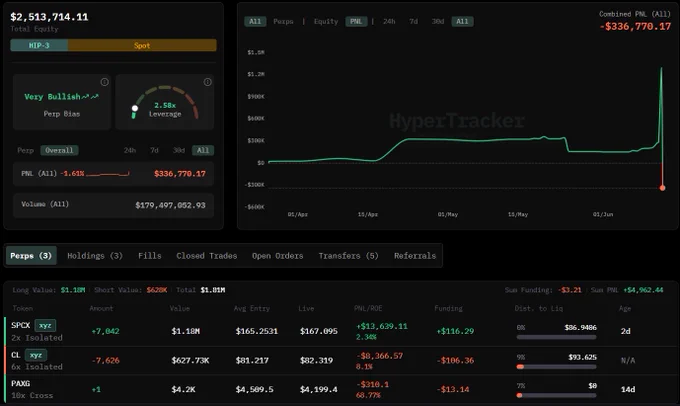The image size is (680, 406).
Task: Open the Closed Trades tab
Action: click(x=206, y=256)
